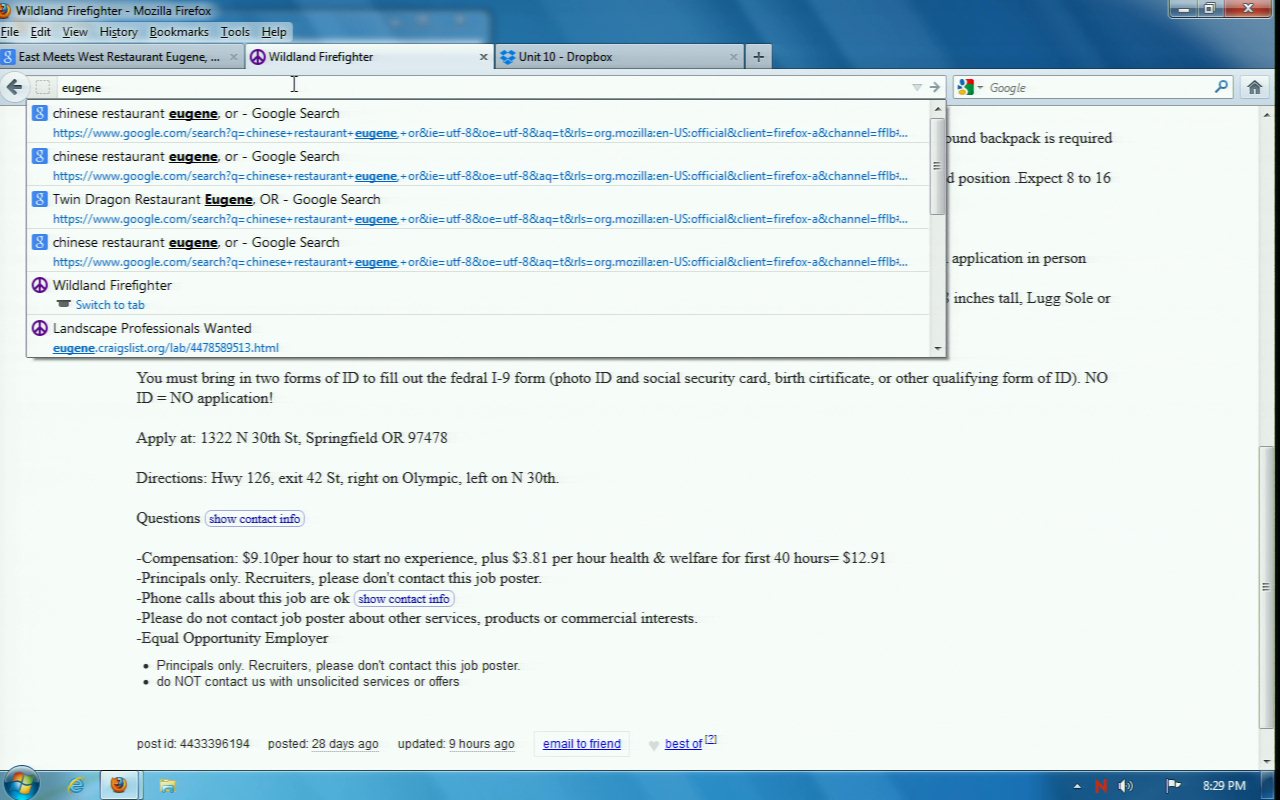Click the autocomplete list scrollbar thumb
Viewport: 1280px width, 800px height.
click(x=937, y=165)
